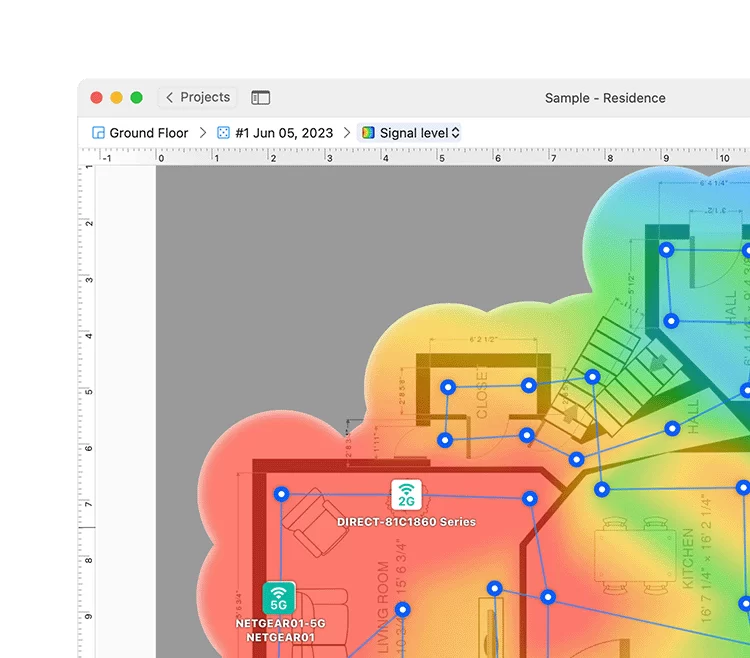Toggle the sidebar panel icon
This screenshot has height=658, width=750.
[260, 98]
